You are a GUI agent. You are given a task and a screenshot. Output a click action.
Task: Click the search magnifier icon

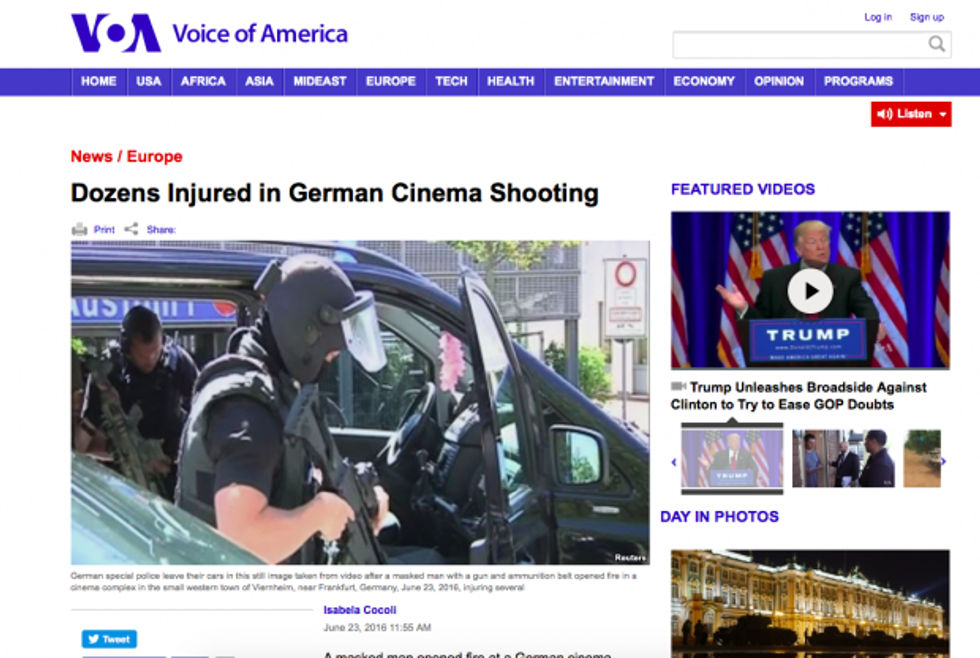pos(937,44)
